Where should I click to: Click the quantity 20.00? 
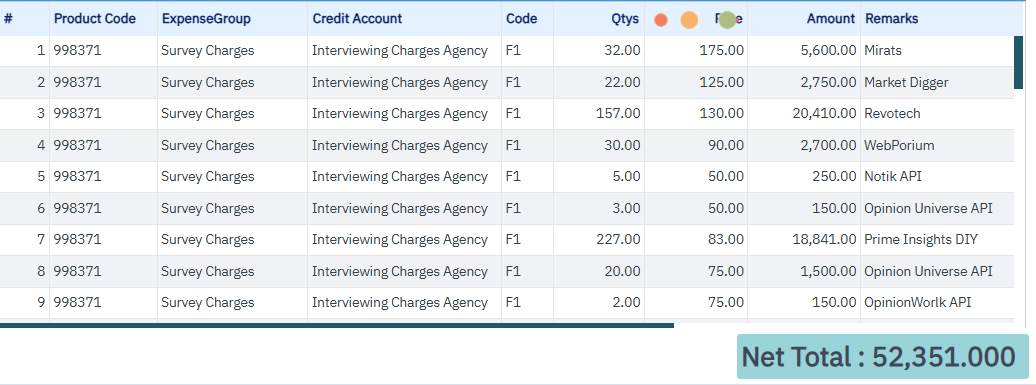click(622, 271)
